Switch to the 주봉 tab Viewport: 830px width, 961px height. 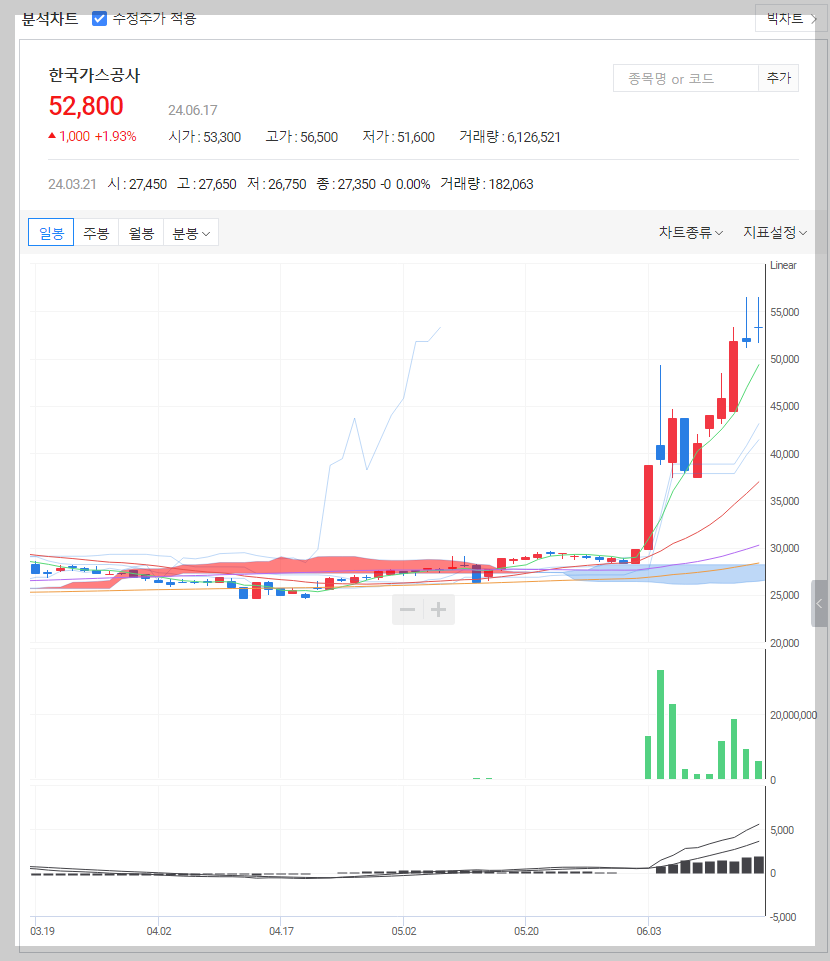pos(96,233)
